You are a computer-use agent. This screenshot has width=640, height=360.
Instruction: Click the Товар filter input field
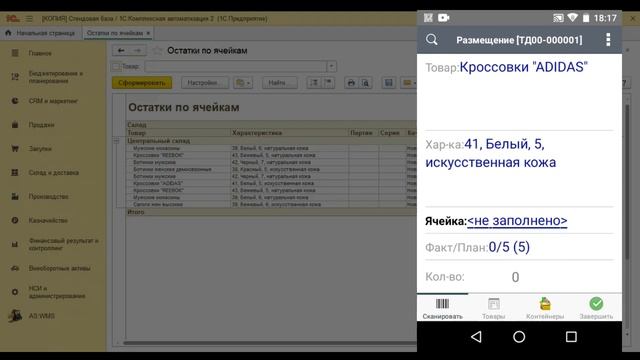pos(236,66)
